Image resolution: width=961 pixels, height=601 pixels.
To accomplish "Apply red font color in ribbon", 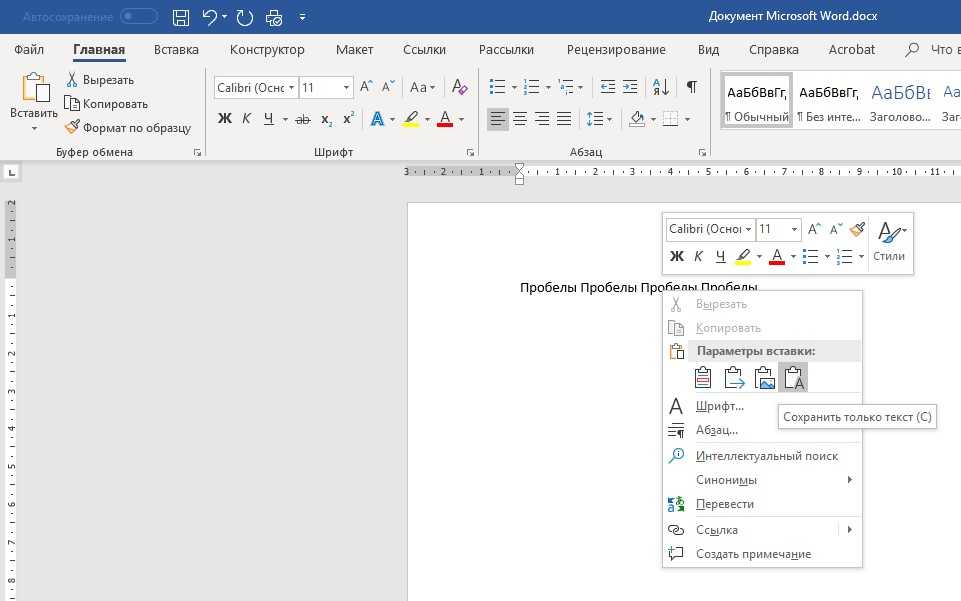I will click(445, 119).
